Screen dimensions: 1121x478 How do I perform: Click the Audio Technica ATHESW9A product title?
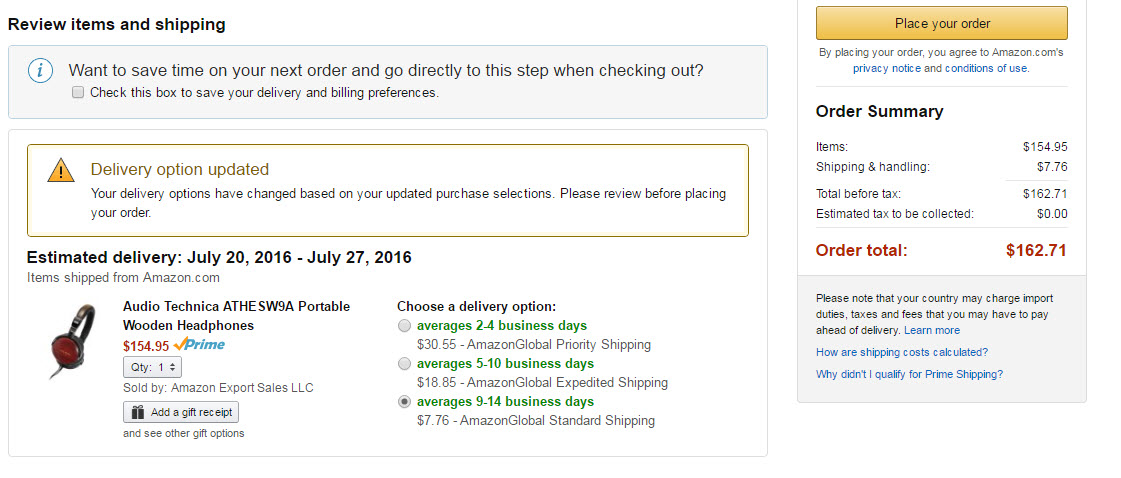point(236,316)
